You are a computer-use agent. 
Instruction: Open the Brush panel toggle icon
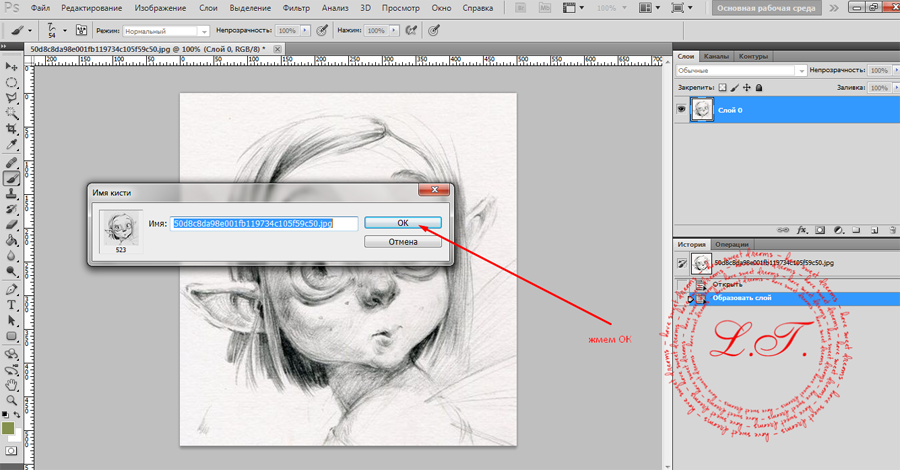coord(82,30)
